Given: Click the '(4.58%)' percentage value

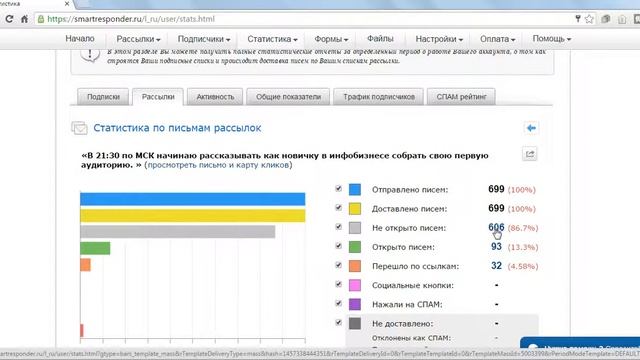Looking at the screenshot, I should [x=523, y=266].
